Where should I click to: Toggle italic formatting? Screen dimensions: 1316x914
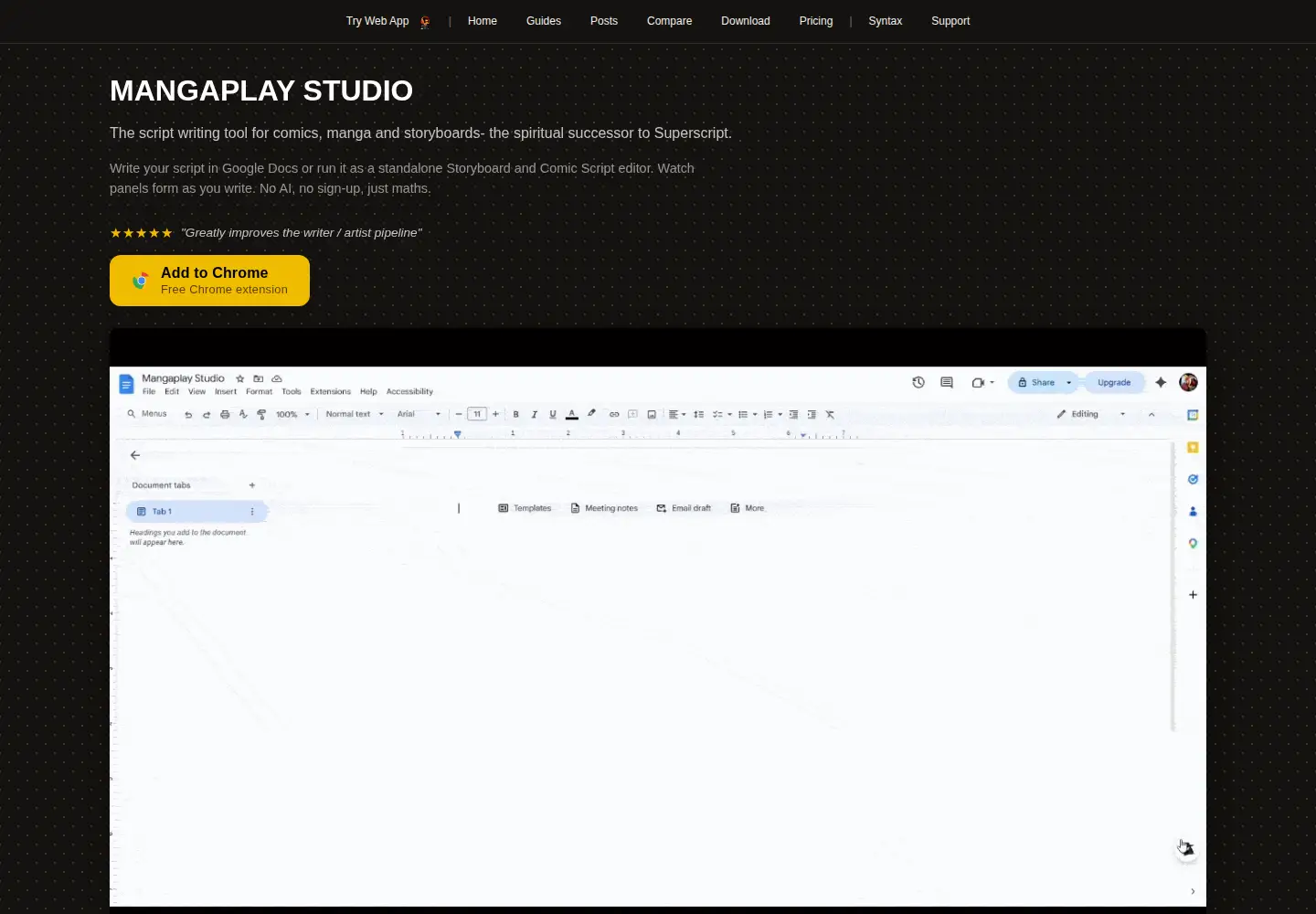click(534, 414)
